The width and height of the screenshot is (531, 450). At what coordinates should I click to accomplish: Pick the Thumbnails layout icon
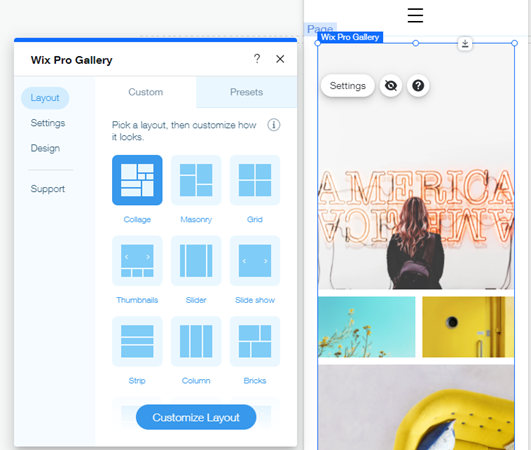[137, 261]
